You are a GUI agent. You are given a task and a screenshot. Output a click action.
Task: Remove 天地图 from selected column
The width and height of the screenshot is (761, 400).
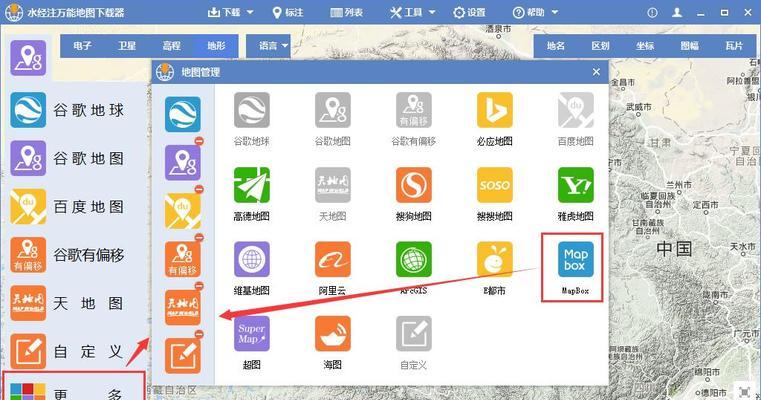pyautogui.click(x=199, y=286)
